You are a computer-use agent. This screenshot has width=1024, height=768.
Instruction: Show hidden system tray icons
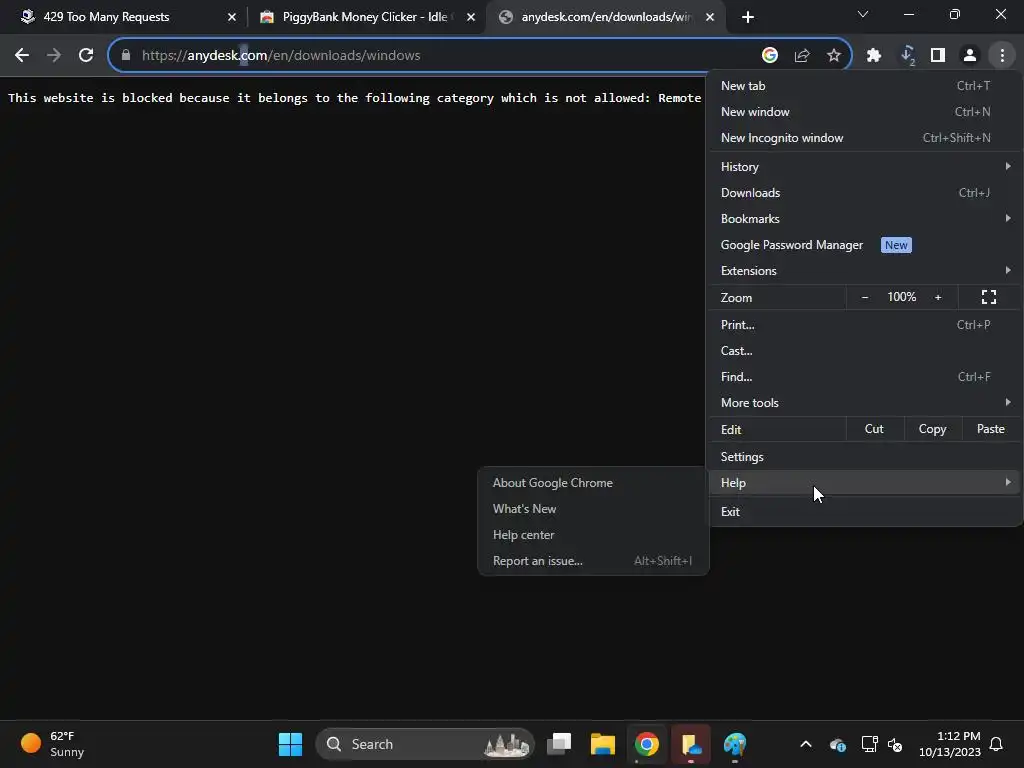tap(806, 744)
